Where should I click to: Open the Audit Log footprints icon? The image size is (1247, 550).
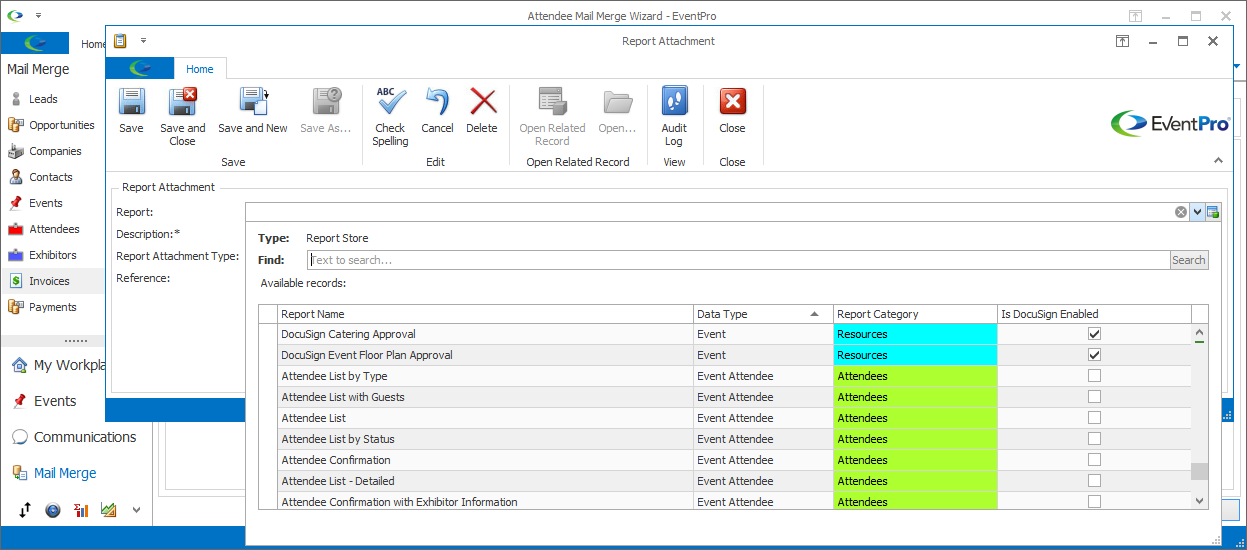pos(674,102)
